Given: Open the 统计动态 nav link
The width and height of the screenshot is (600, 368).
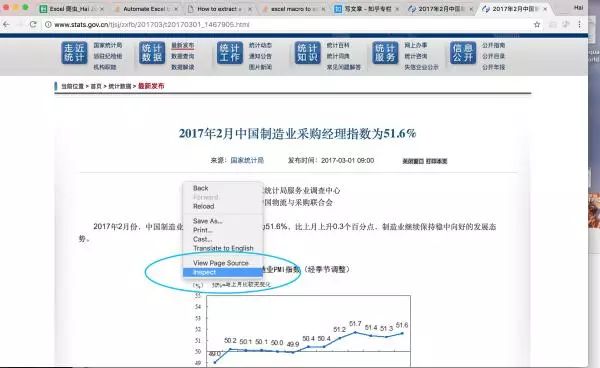Looking at the screenshot, I should point(260,45).
